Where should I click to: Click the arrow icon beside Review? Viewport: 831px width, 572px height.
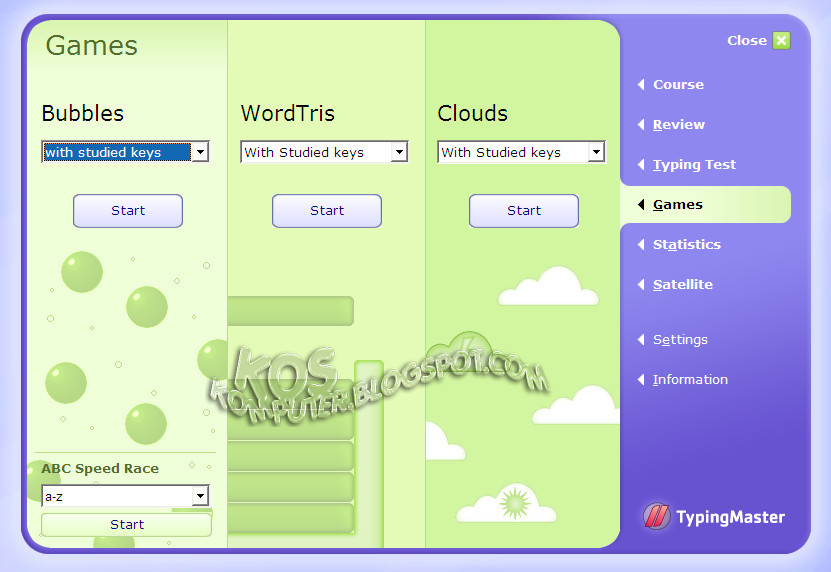641,125
